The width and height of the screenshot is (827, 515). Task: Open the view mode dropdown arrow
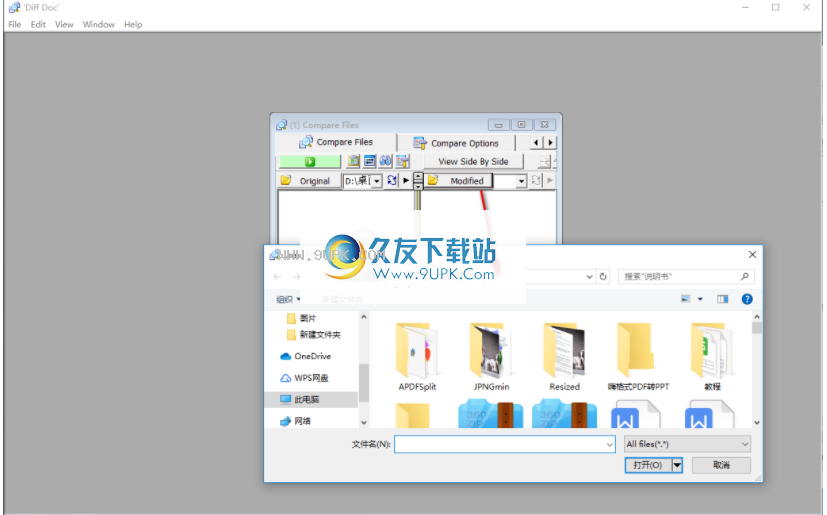point(700,299)
